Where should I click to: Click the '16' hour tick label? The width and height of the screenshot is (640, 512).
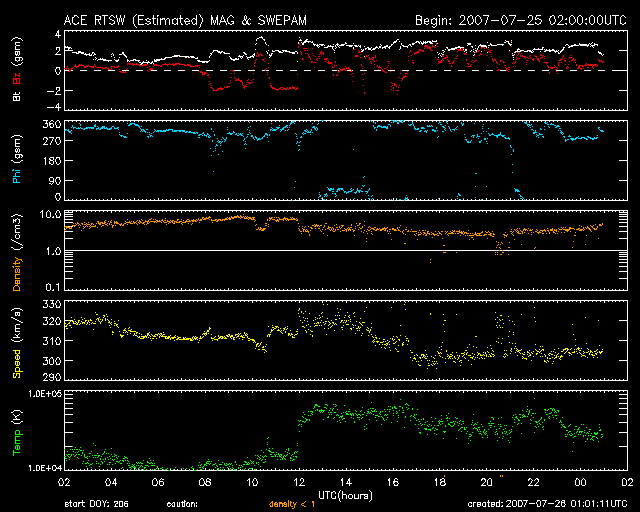tap(393, 482)
